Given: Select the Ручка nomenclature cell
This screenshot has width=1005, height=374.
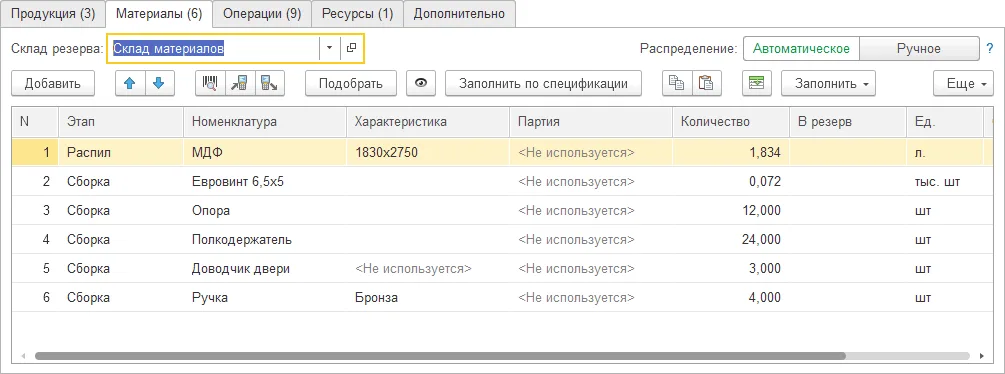Looking at the screenshot, I should click(x=265, y=298).
